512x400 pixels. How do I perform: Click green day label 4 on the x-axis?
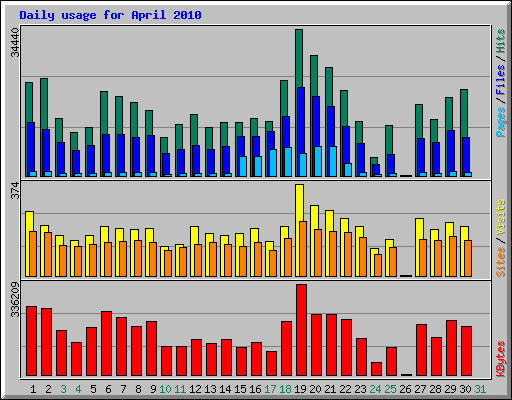coord(78,389)
